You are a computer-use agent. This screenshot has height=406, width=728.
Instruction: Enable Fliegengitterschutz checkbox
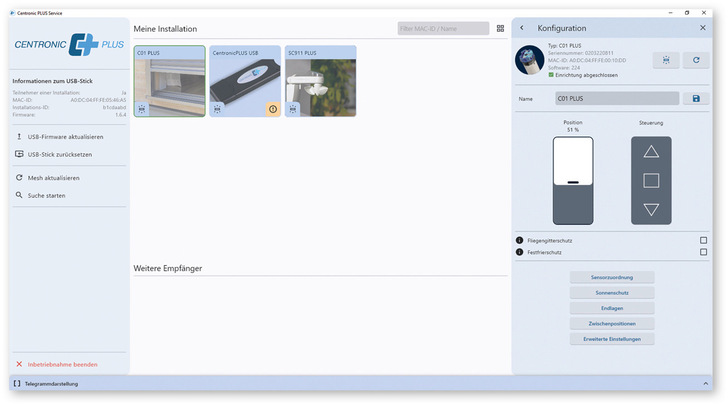703,240
